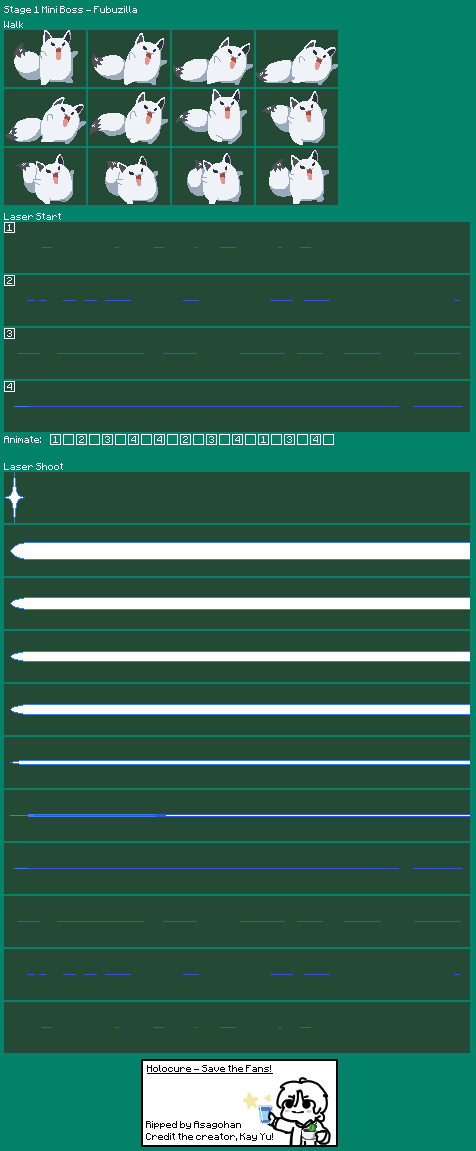Viewport: 476px width, 1151px height.
Task: Click the thickest white laser beam's pointed tip
Action: [x=18, y=551]
